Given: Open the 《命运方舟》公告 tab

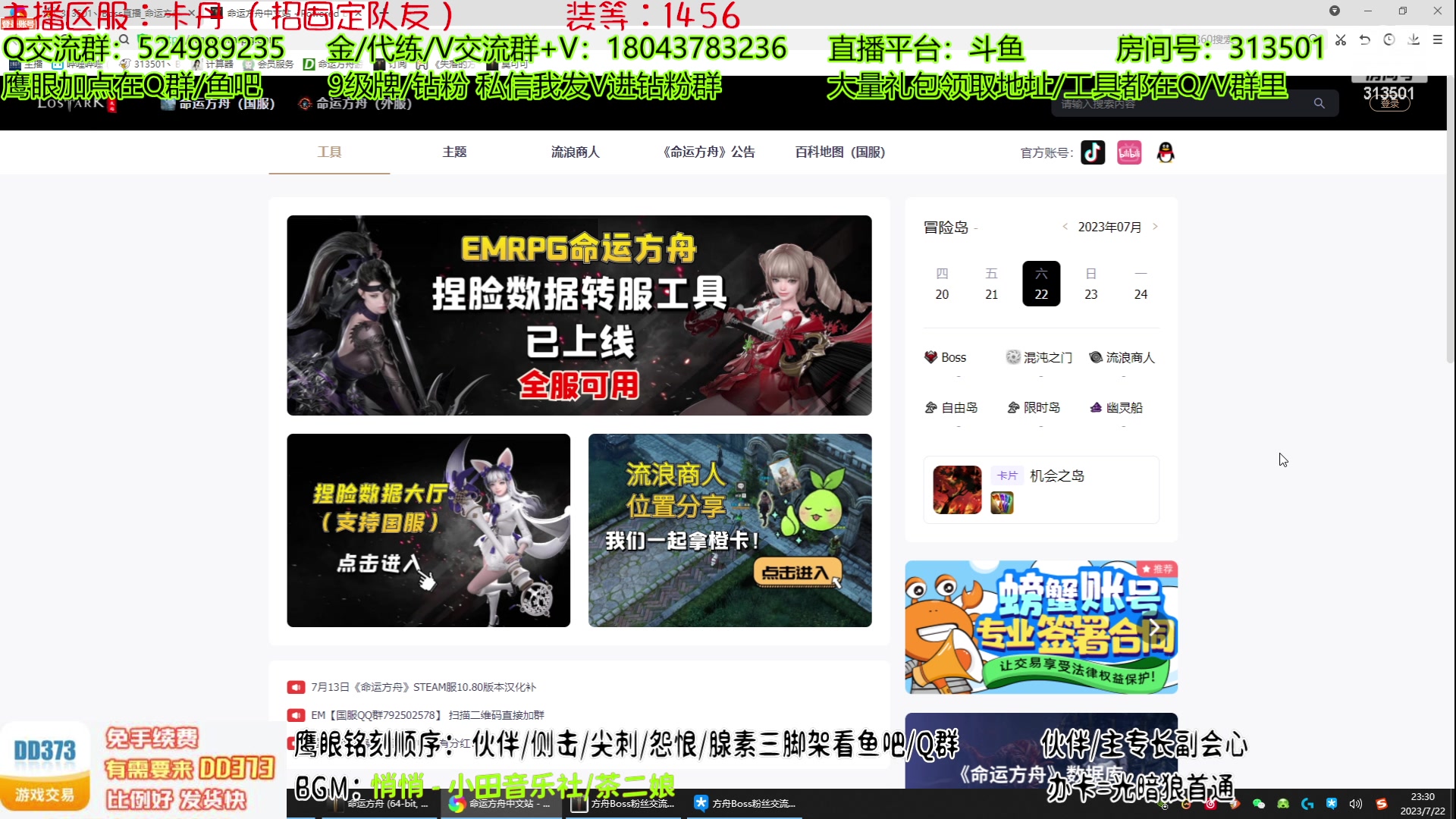Looking at the screenshot, I should pyautogui.click(x=708, y=152).
